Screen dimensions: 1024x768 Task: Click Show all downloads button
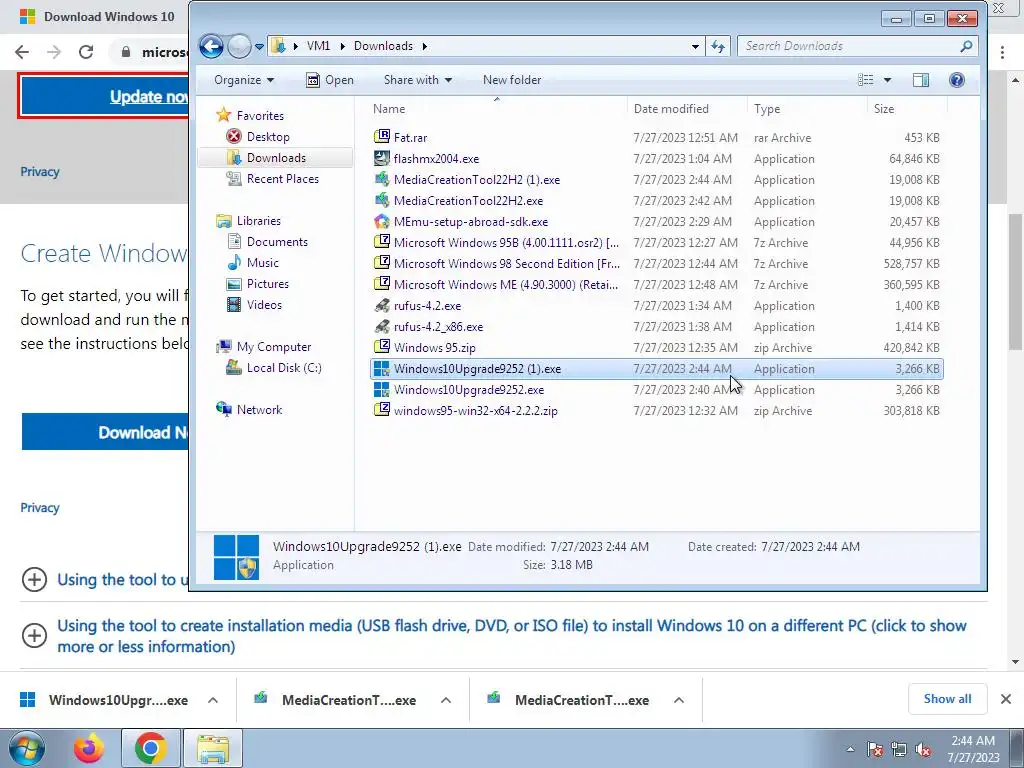tap(947, 699)
